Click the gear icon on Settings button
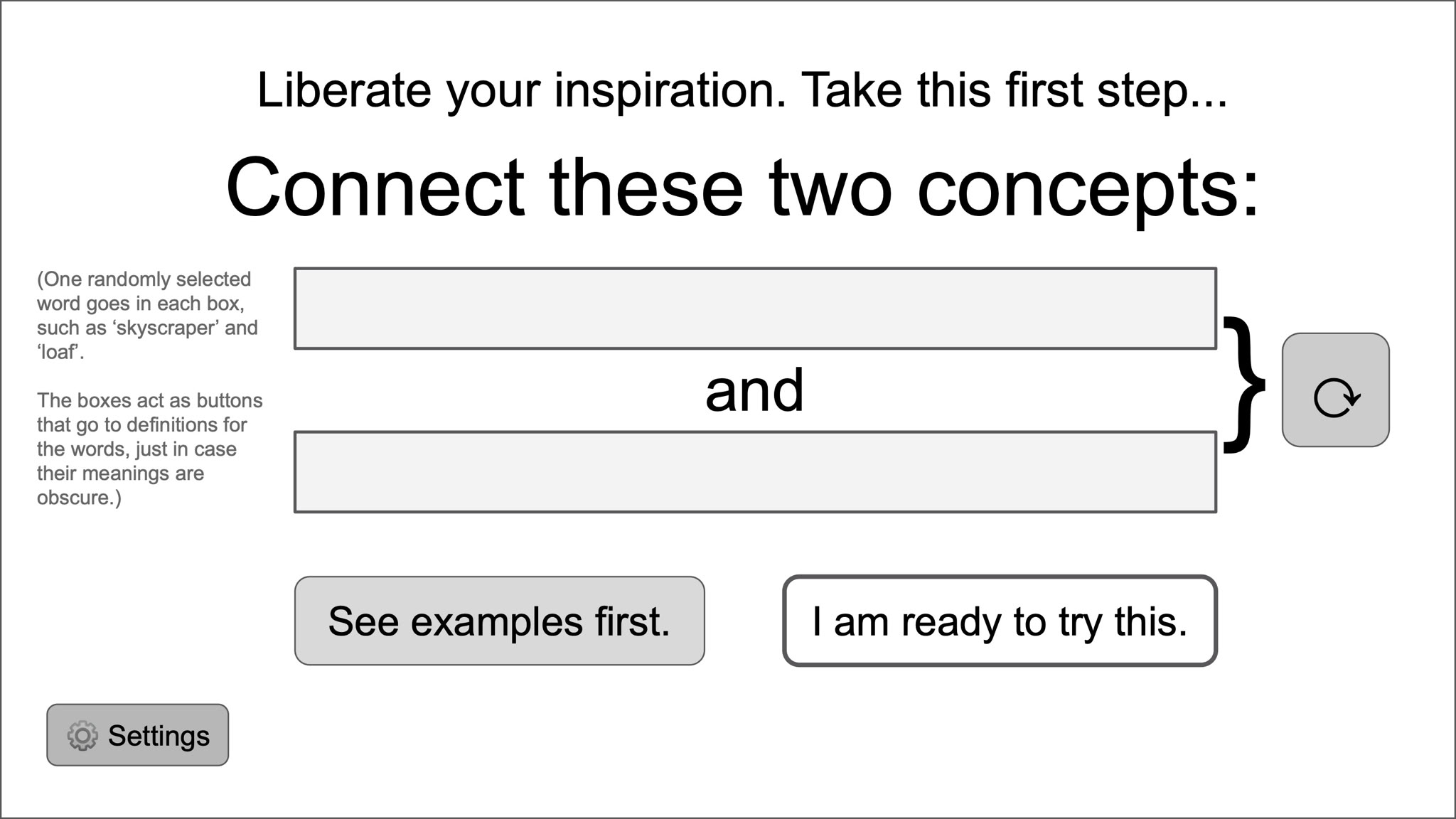Screen dimensions: 1456x819 [x=82, y=736]
